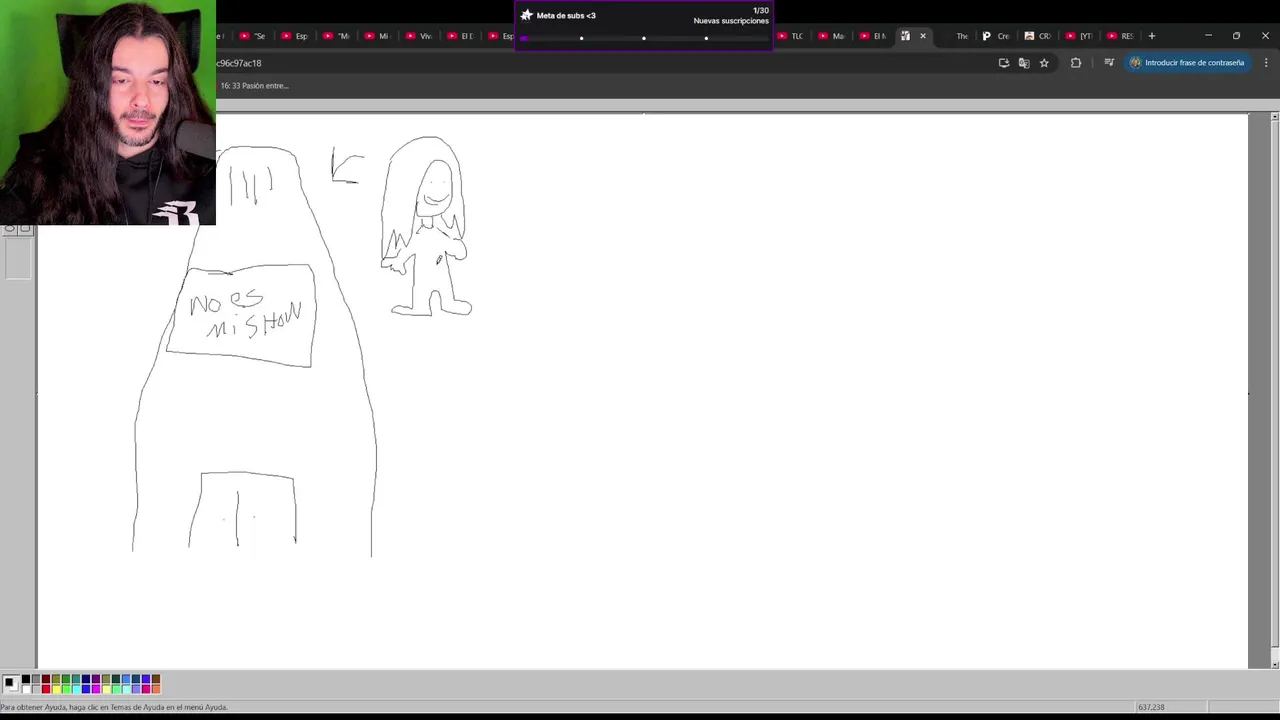The height and width of the screenshot is (720, 1280).
Task: Select the bright red color swatch
Action: pyautogui.click(x=46, y=689)
